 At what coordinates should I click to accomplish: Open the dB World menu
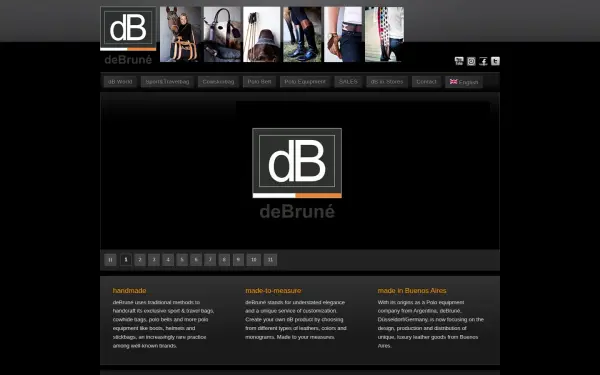[120, 82]
